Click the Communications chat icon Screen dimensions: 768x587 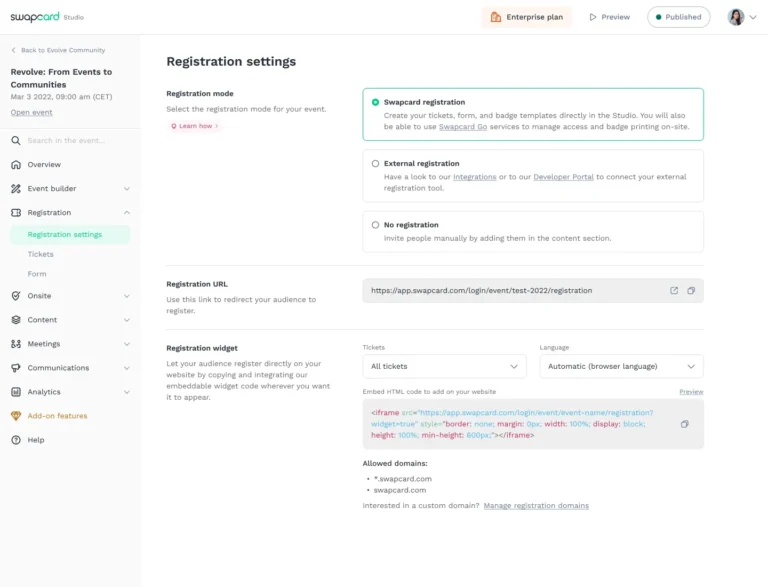16,368
